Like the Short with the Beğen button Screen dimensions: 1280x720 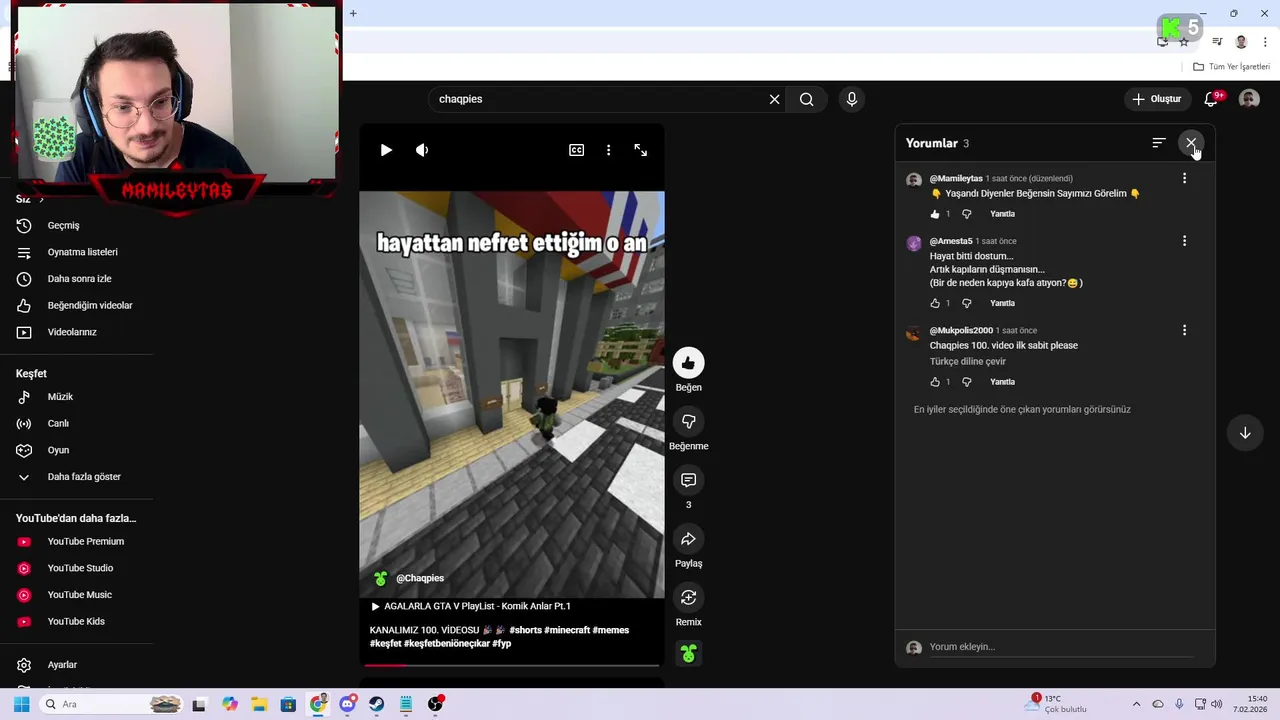click(x=688, y=363)
